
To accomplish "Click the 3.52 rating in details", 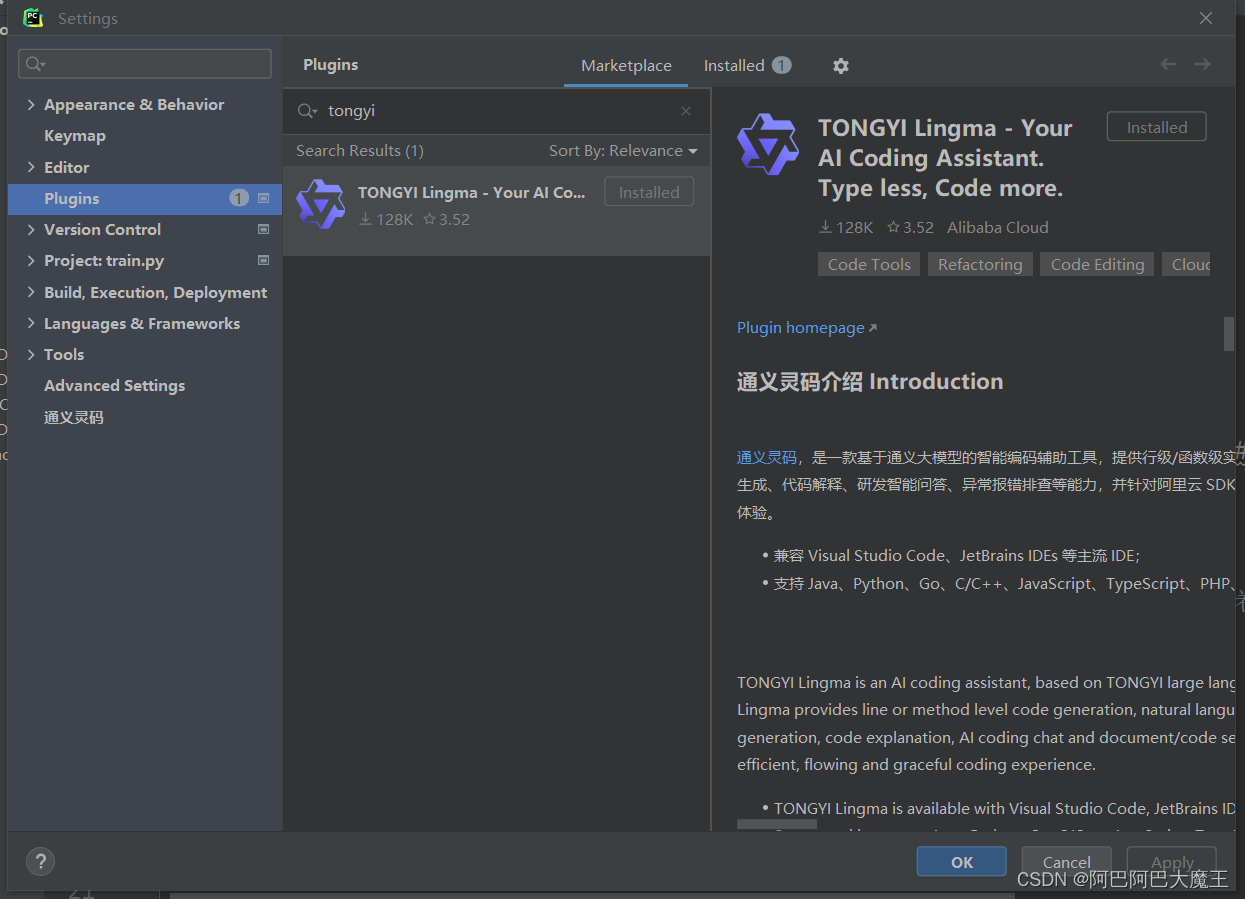I will tap(910, 227).
